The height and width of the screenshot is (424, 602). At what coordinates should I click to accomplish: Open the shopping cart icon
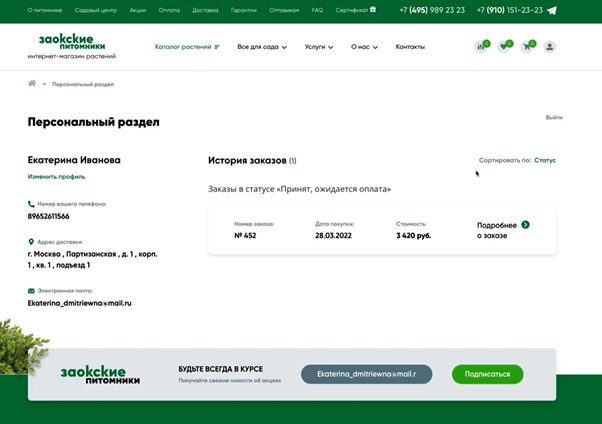click(x=527, y=47)
